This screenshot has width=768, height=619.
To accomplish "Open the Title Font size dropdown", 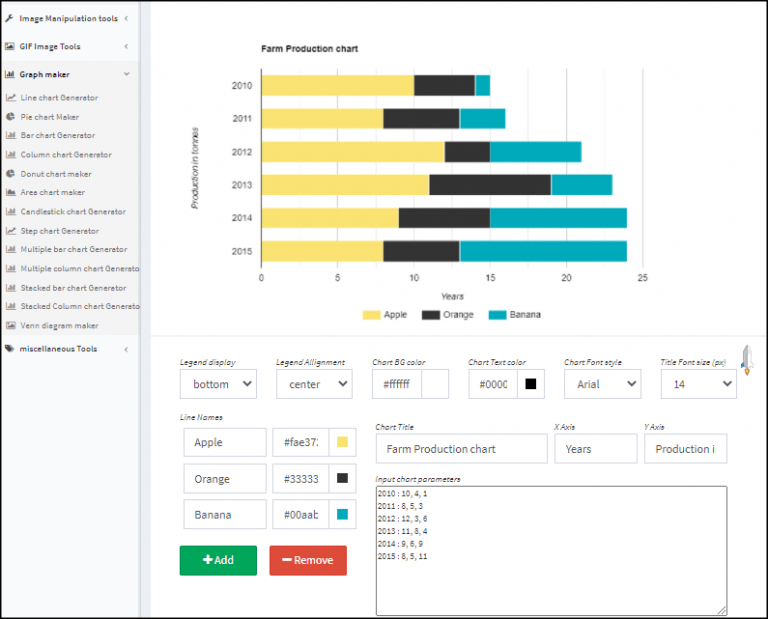I will tap(698, 384).
